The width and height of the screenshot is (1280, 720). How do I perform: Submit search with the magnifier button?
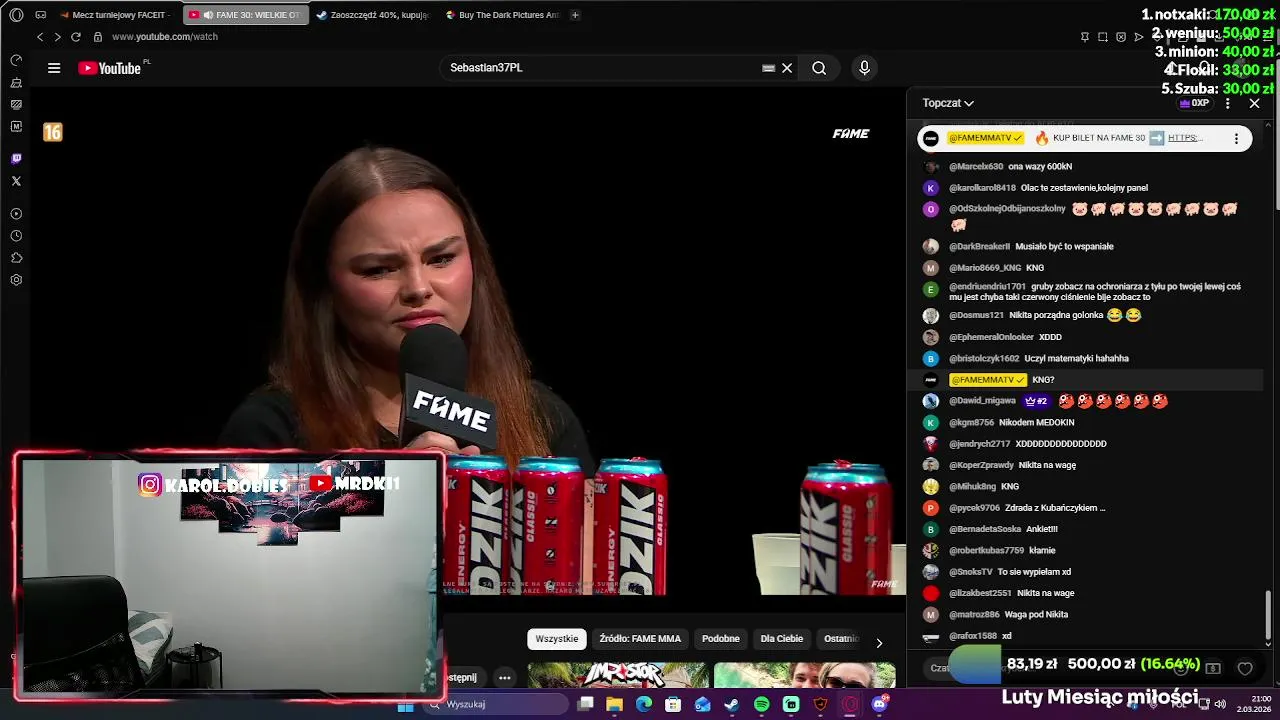point(819,68)
